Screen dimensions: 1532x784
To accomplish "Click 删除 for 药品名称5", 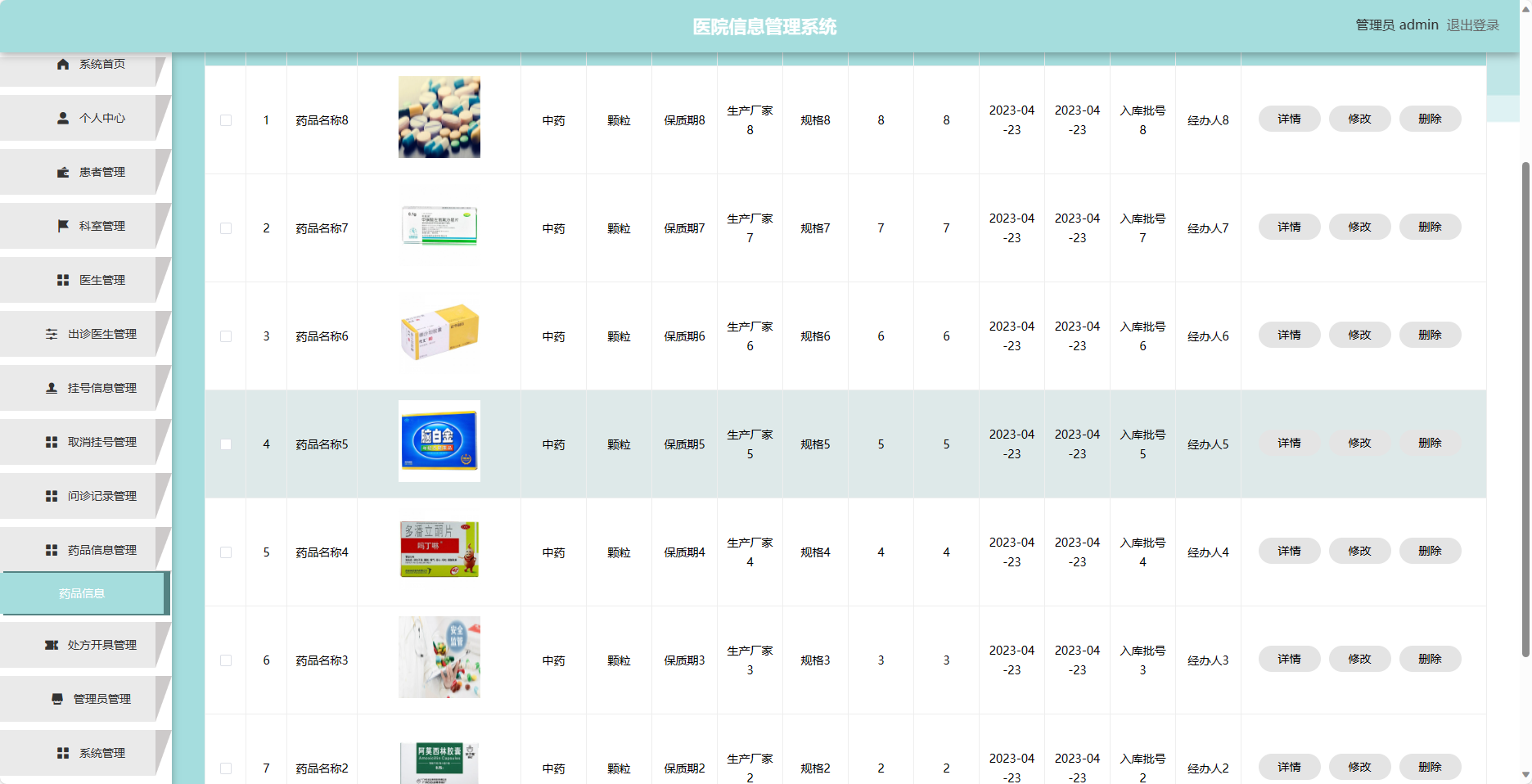I will [1430, 443].
